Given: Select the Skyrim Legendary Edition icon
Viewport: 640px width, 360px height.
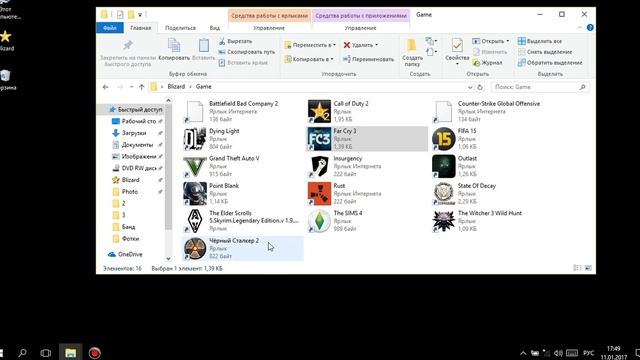Looking at the screenshot, I should point(195,221).
